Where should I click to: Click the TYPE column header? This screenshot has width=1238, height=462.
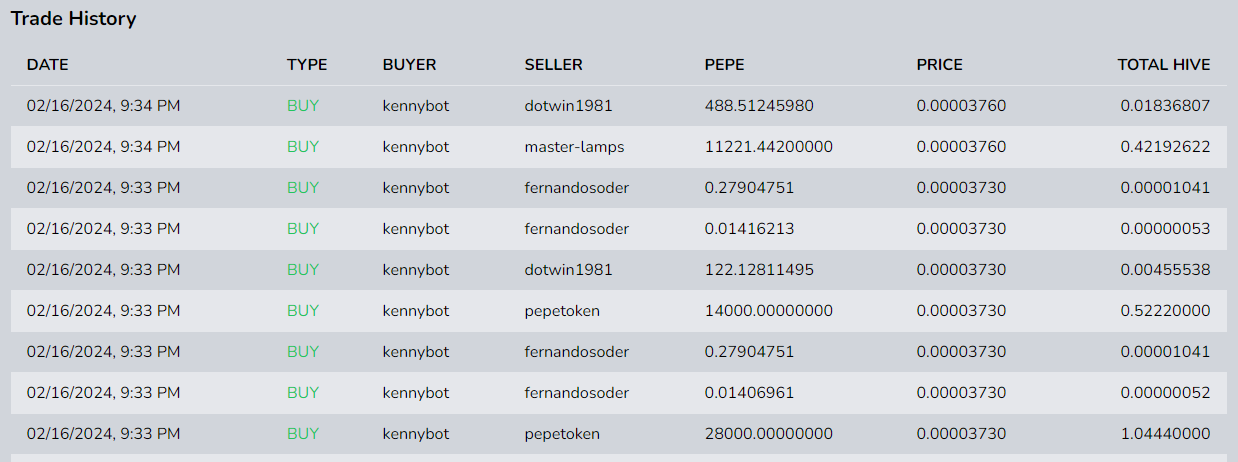pos(307,65)
